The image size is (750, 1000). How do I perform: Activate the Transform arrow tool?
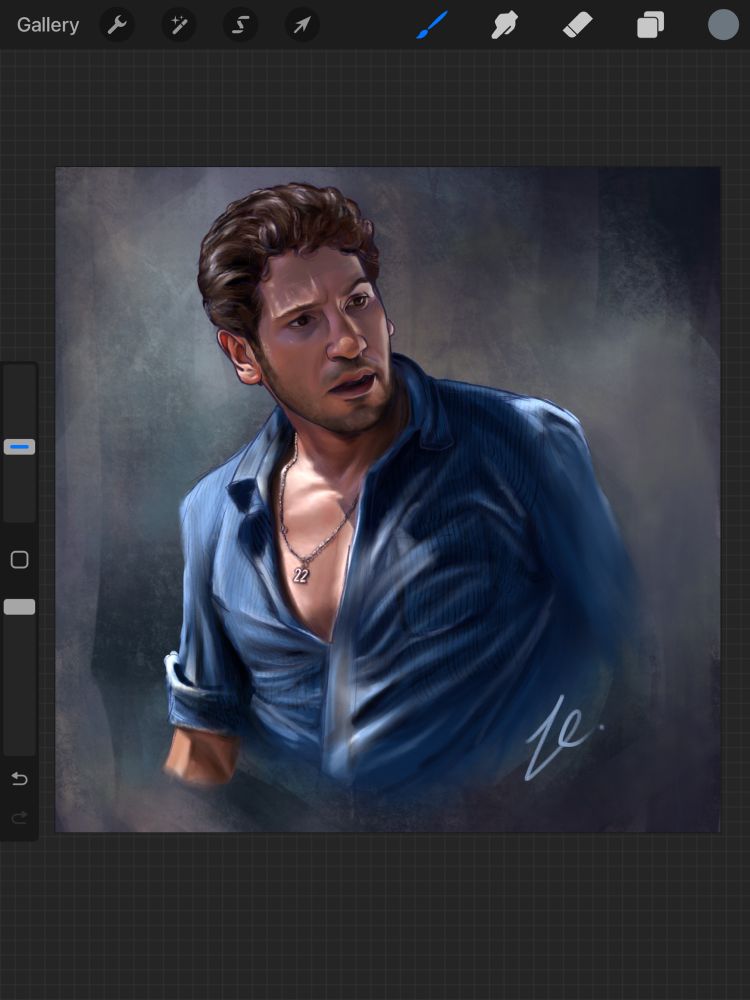point(302,25)
